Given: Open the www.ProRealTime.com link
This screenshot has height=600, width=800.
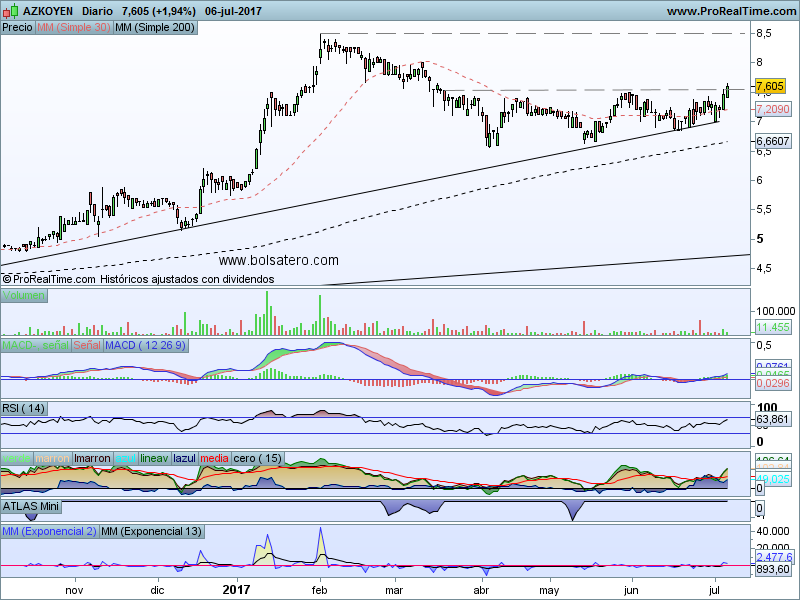Looking at the screenshot, I should [x=730, y=11].
